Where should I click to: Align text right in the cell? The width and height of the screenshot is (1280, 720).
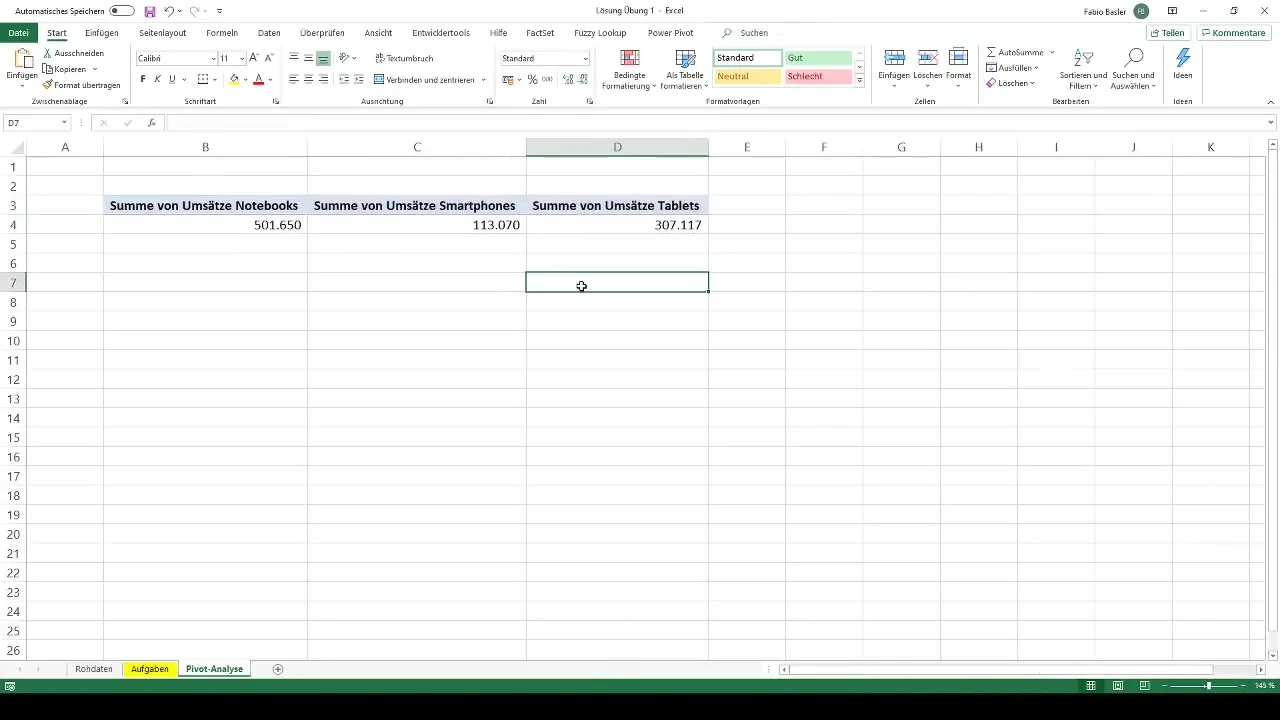pos(323,79)
